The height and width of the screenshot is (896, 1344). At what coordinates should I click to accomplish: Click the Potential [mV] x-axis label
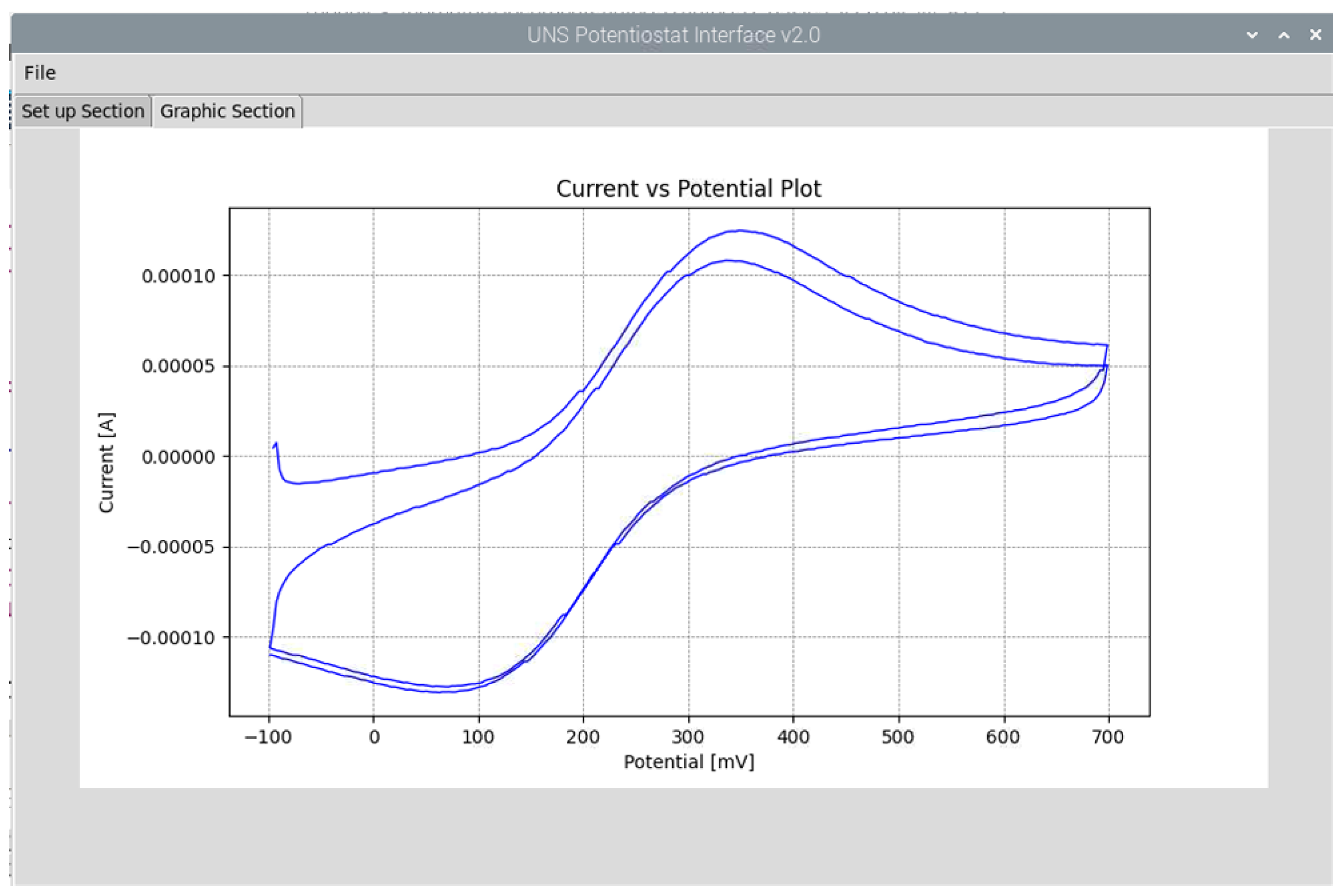click(688, 762)
